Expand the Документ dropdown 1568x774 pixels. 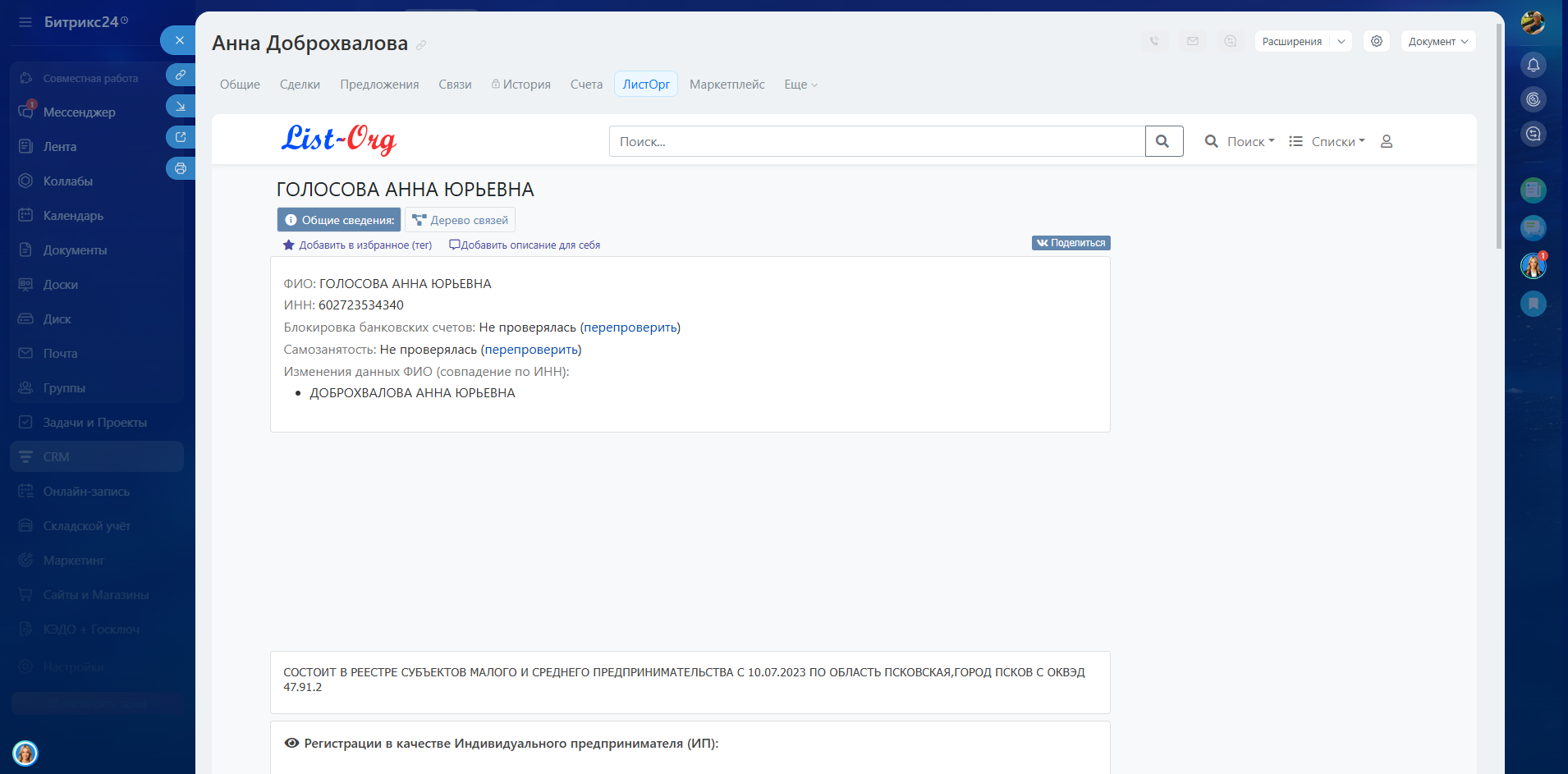(x=1437, y=41)
